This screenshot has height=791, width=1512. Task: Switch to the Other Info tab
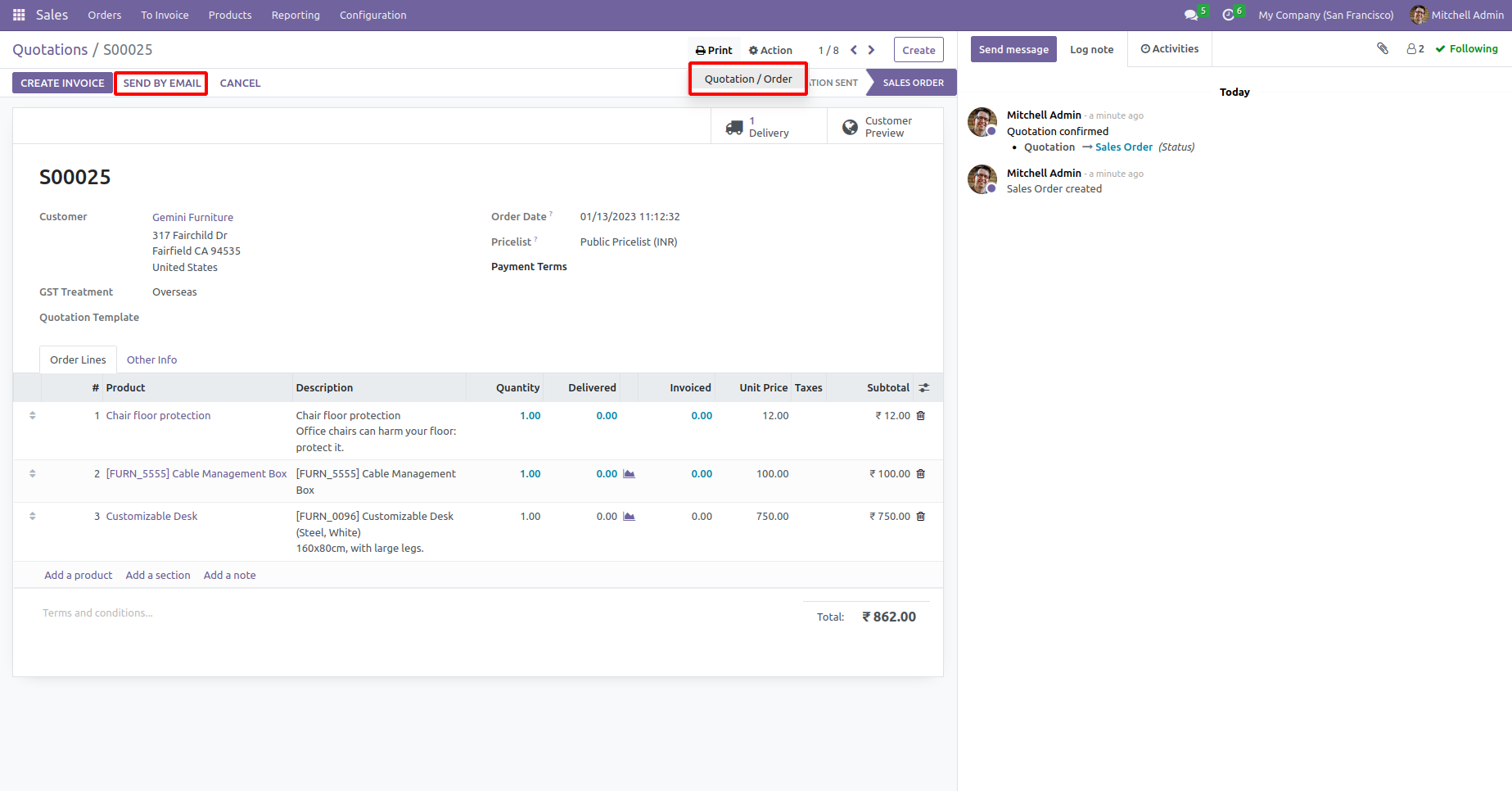pyautogui.click(x=151, y=359)
